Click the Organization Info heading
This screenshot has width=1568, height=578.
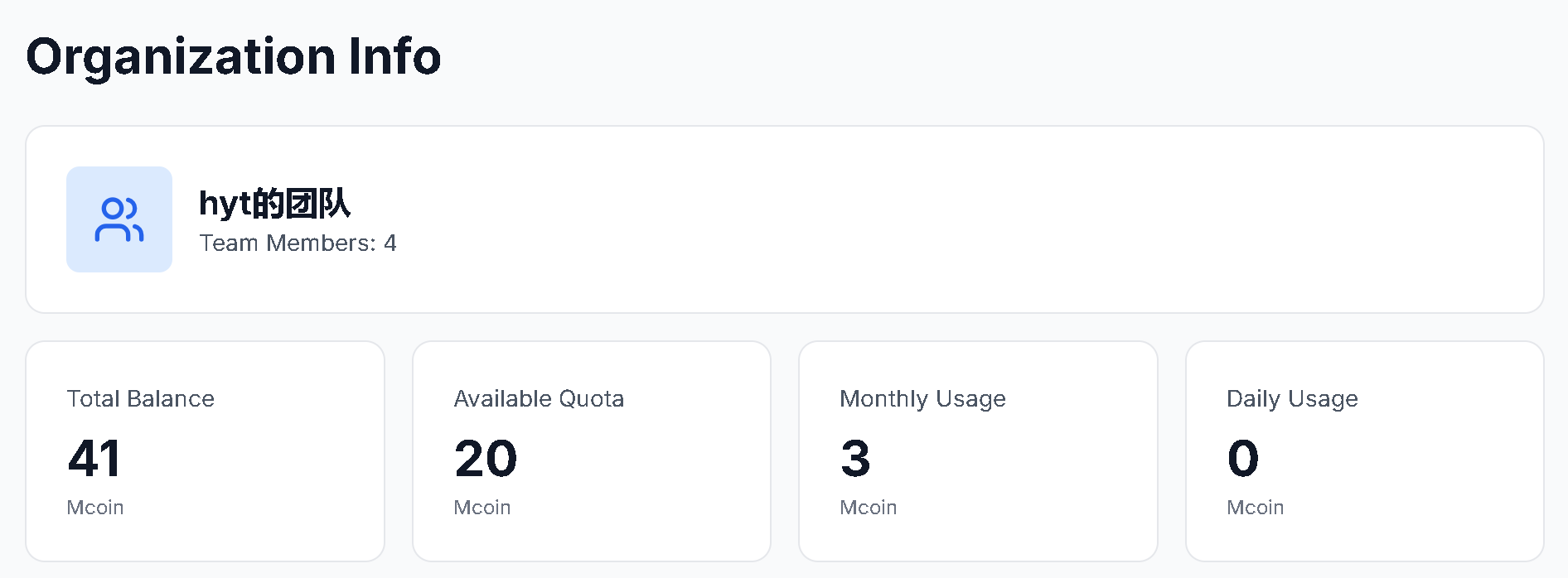point(234,56)
